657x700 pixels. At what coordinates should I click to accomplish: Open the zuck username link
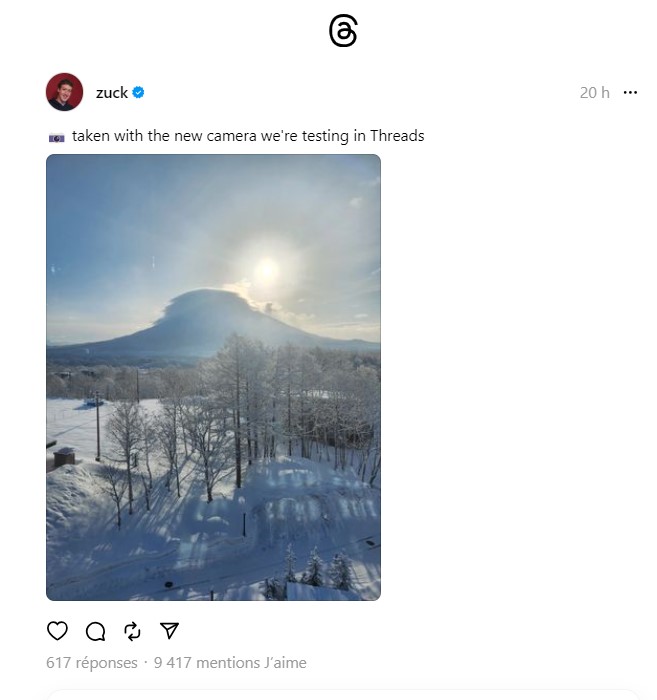(112, 92)
